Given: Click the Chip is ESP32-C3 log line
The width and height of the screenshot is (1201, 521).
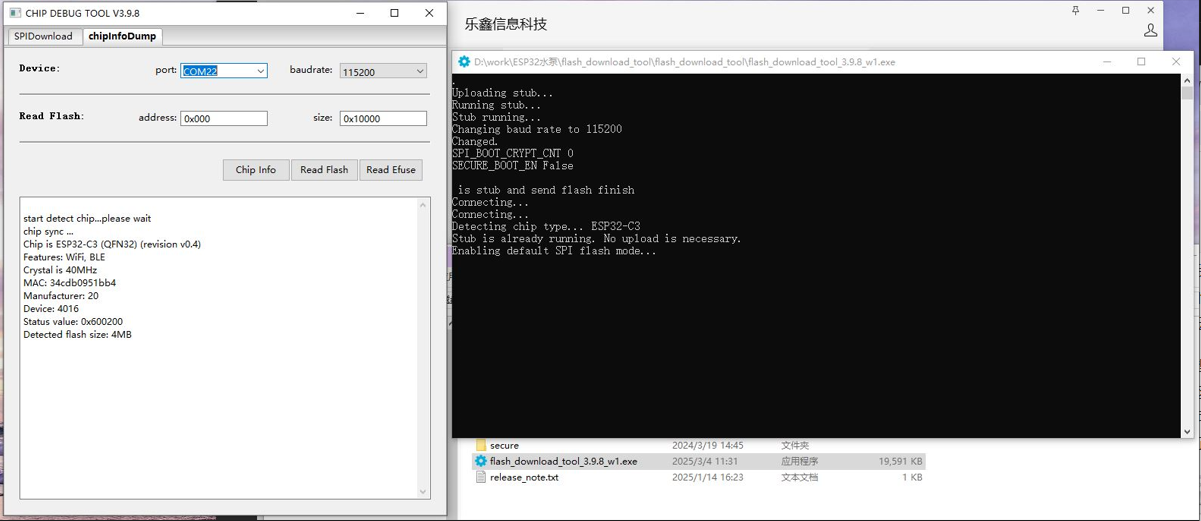Looking at the screenshot, I should click(112, 244).
